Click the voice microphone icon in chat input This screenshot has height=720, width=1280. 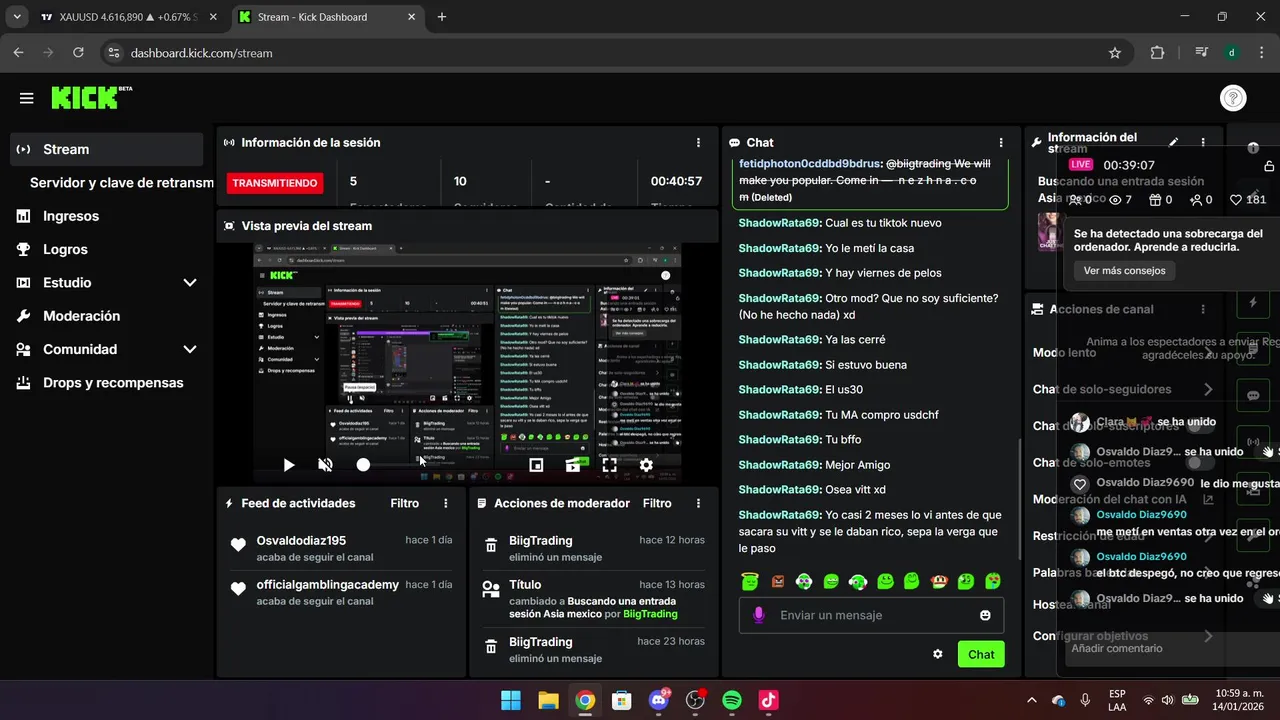pos(758,615)
